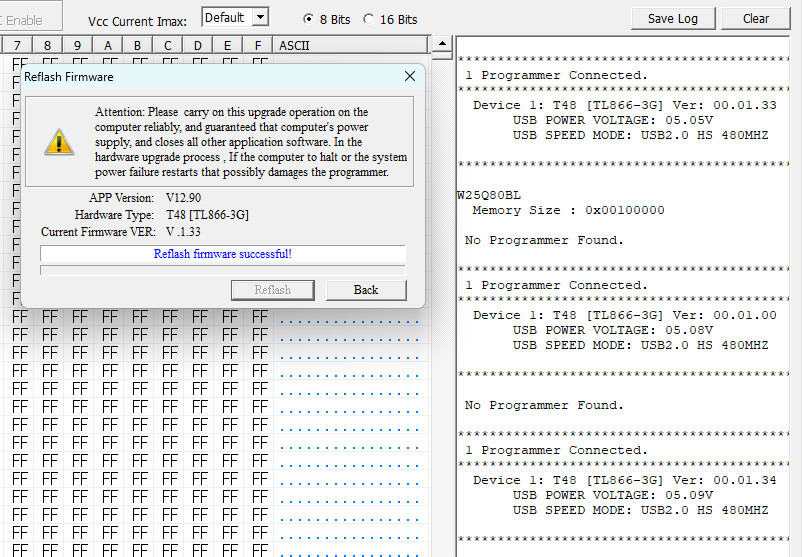Click the 'APP Version: V12.90' value
This screenshot has width=802, height=557.
[183, 198]
